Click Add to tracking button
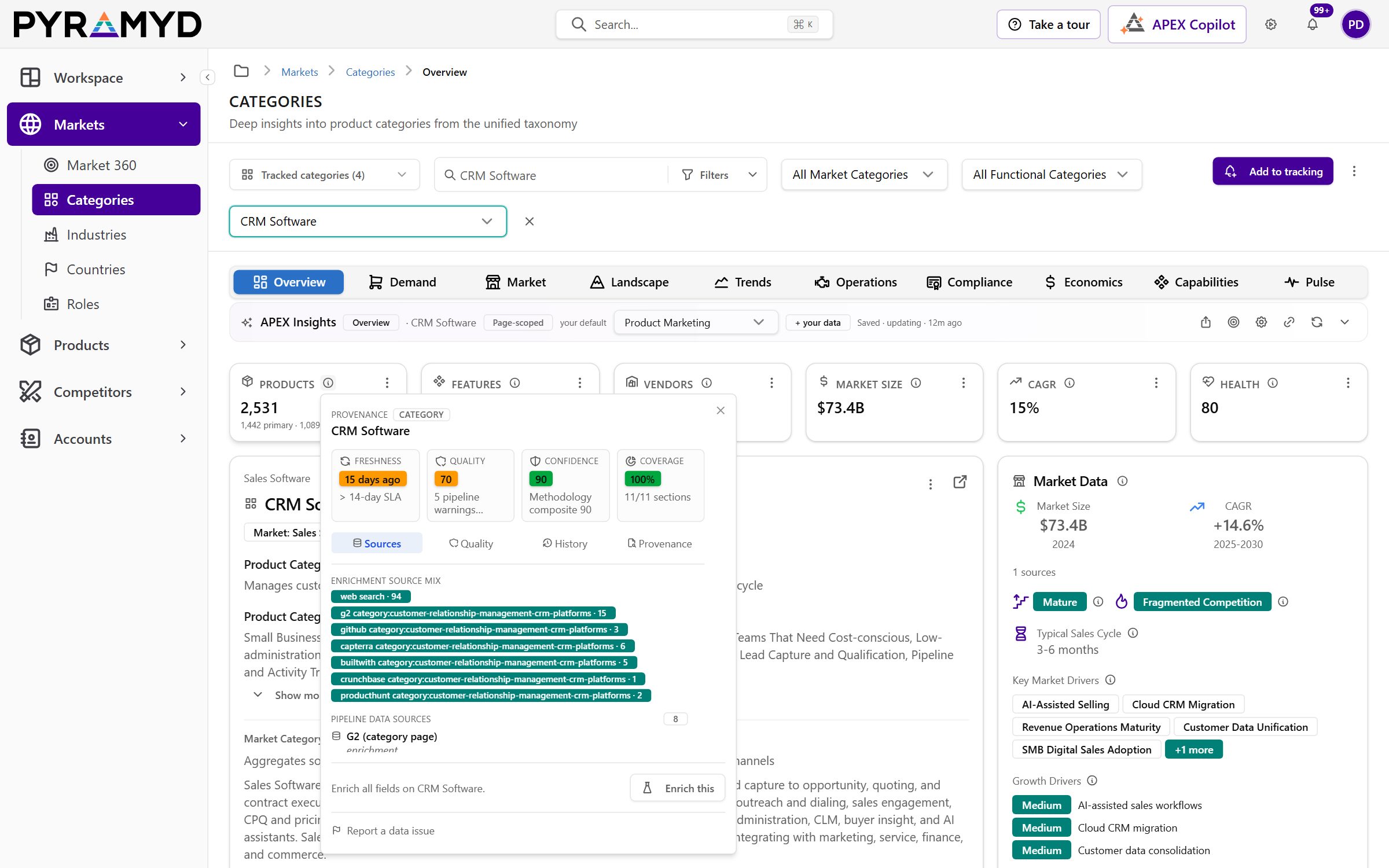1389x868 pixels. pos(1273,171)
